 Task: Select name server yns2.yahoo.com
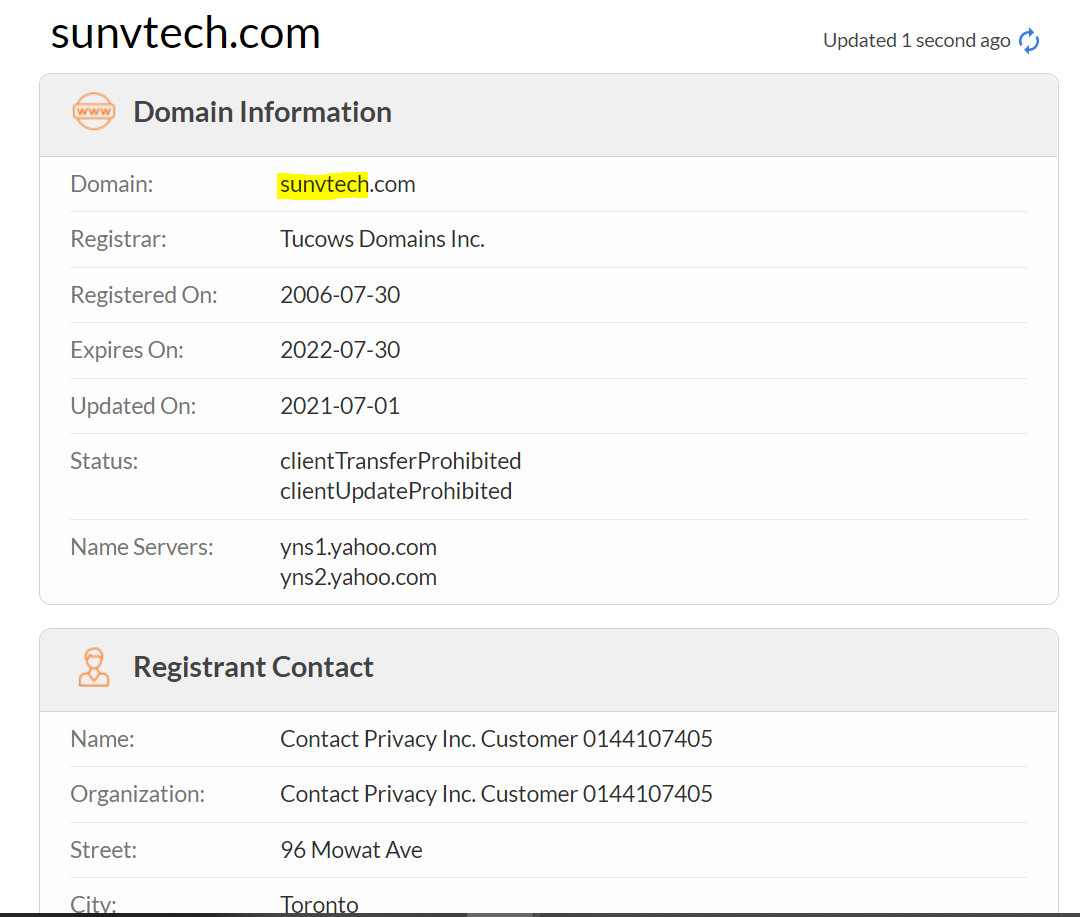coord(358,577)
